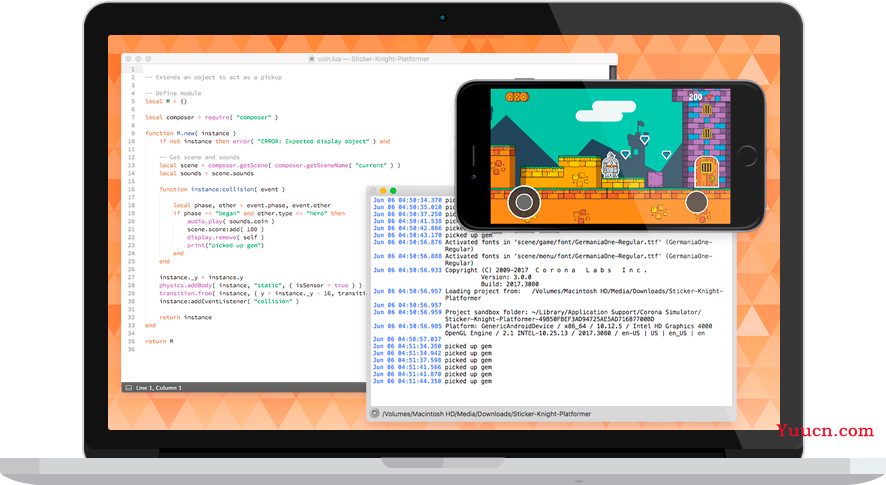Click the 'return instance' line

pyautogui.click(x=185, y=318)
